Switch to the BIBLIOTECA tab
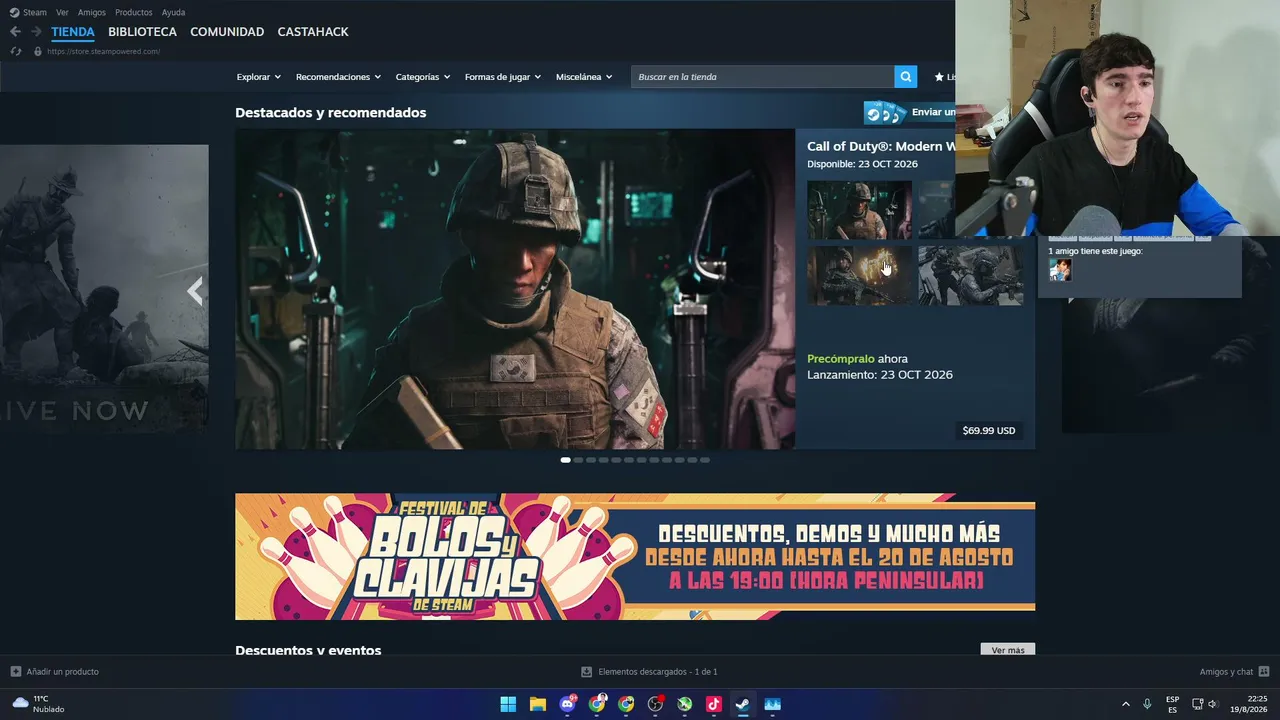Screen dimensions: 1280x720 (142, 32)
